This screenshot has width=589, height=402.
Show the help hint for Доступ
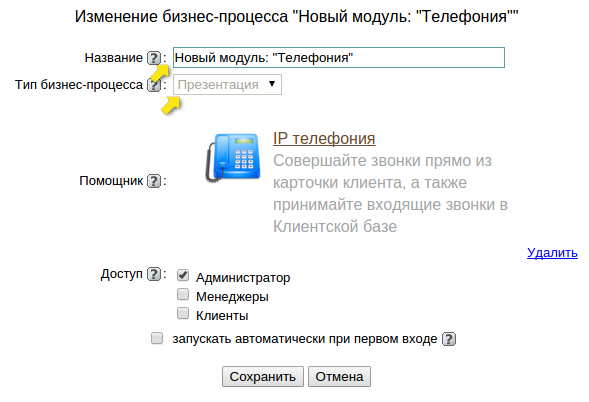pos(154,274)
